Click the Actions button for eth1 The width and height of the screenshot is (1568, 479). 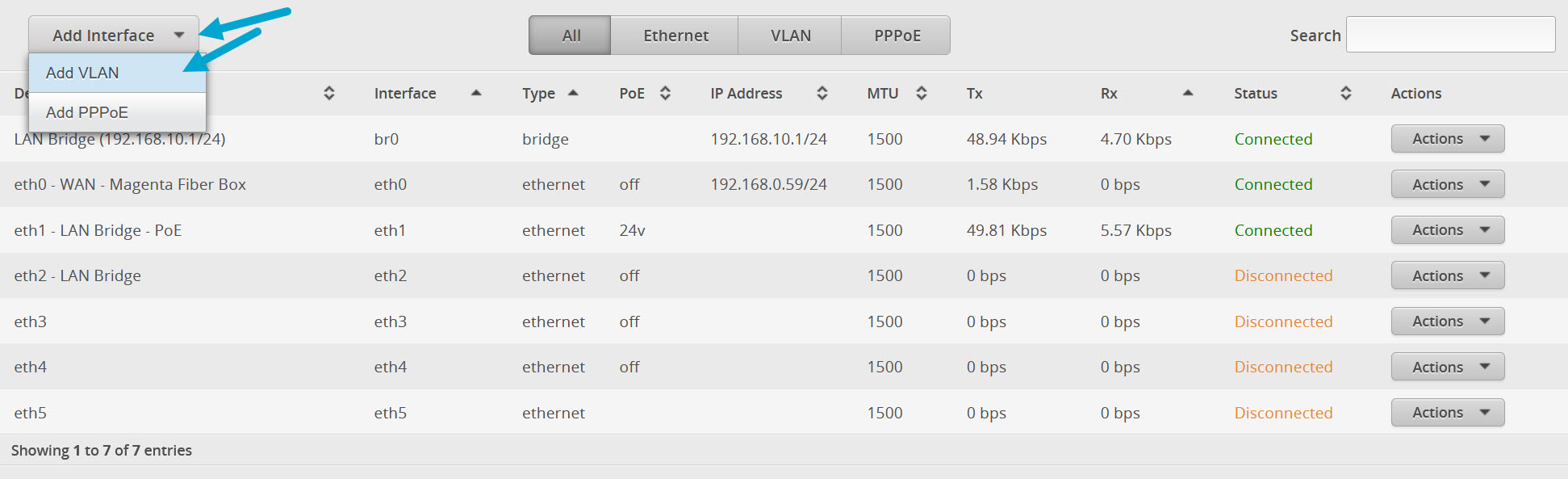[1447, 229]
